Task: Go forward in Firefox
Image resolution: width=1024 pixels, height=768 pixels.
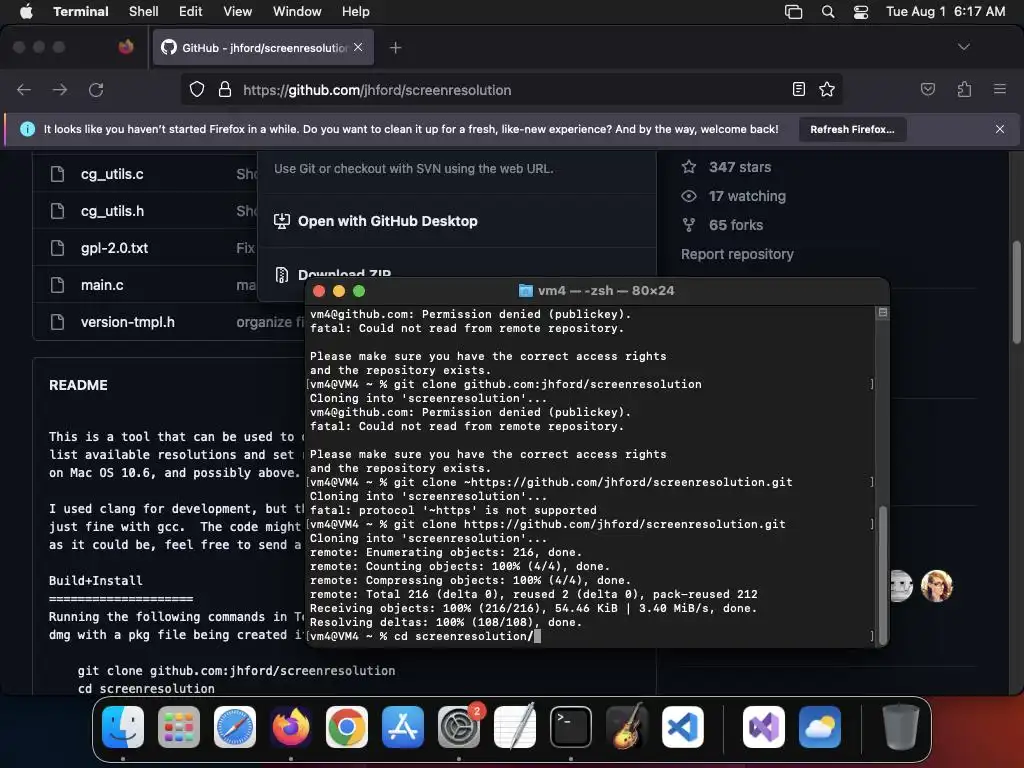Action: pos(60,90)
